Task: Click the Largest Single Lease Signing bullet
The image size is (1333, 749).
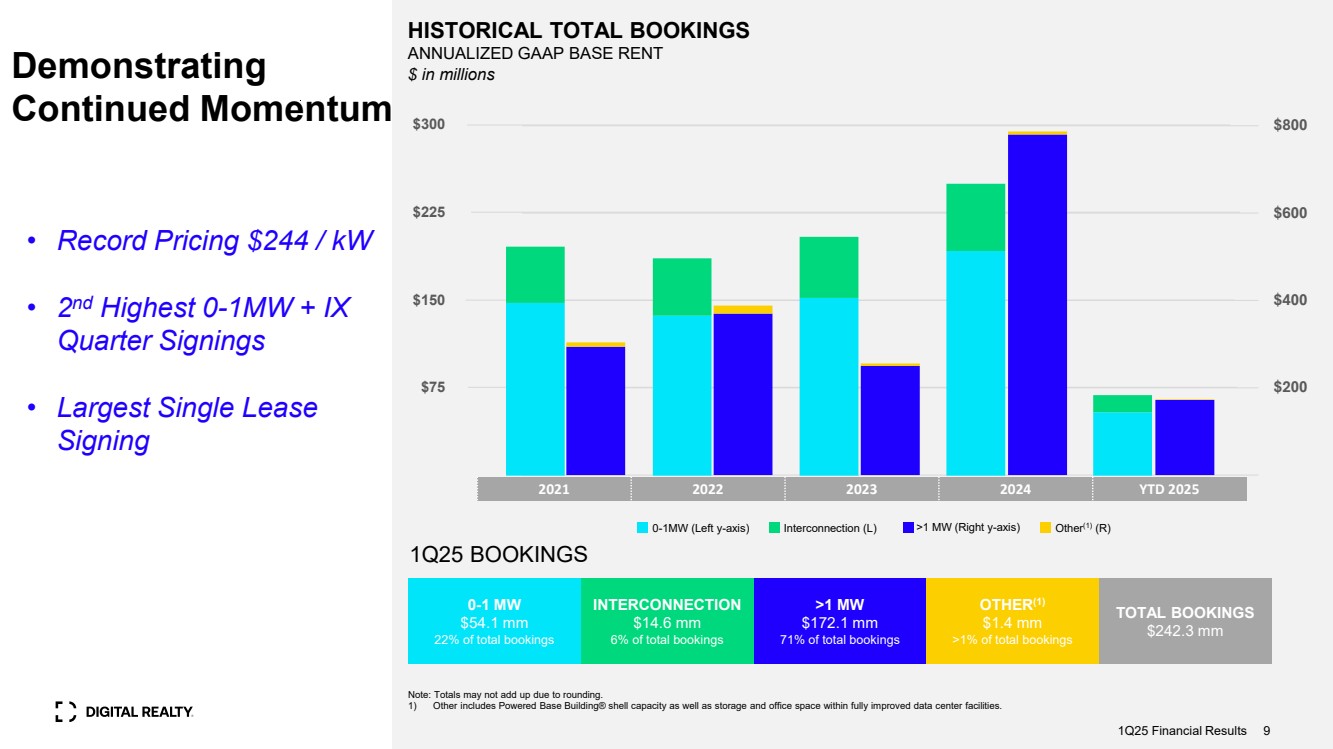Action: [x=187, y=424]
